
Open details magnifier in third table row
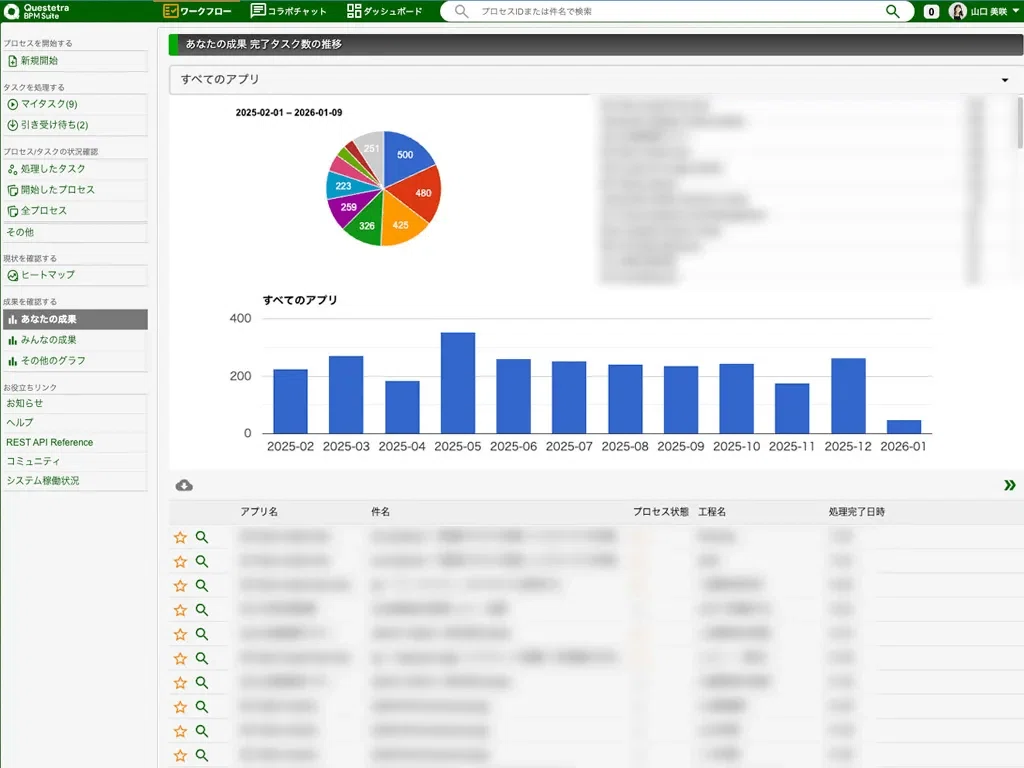202,585
